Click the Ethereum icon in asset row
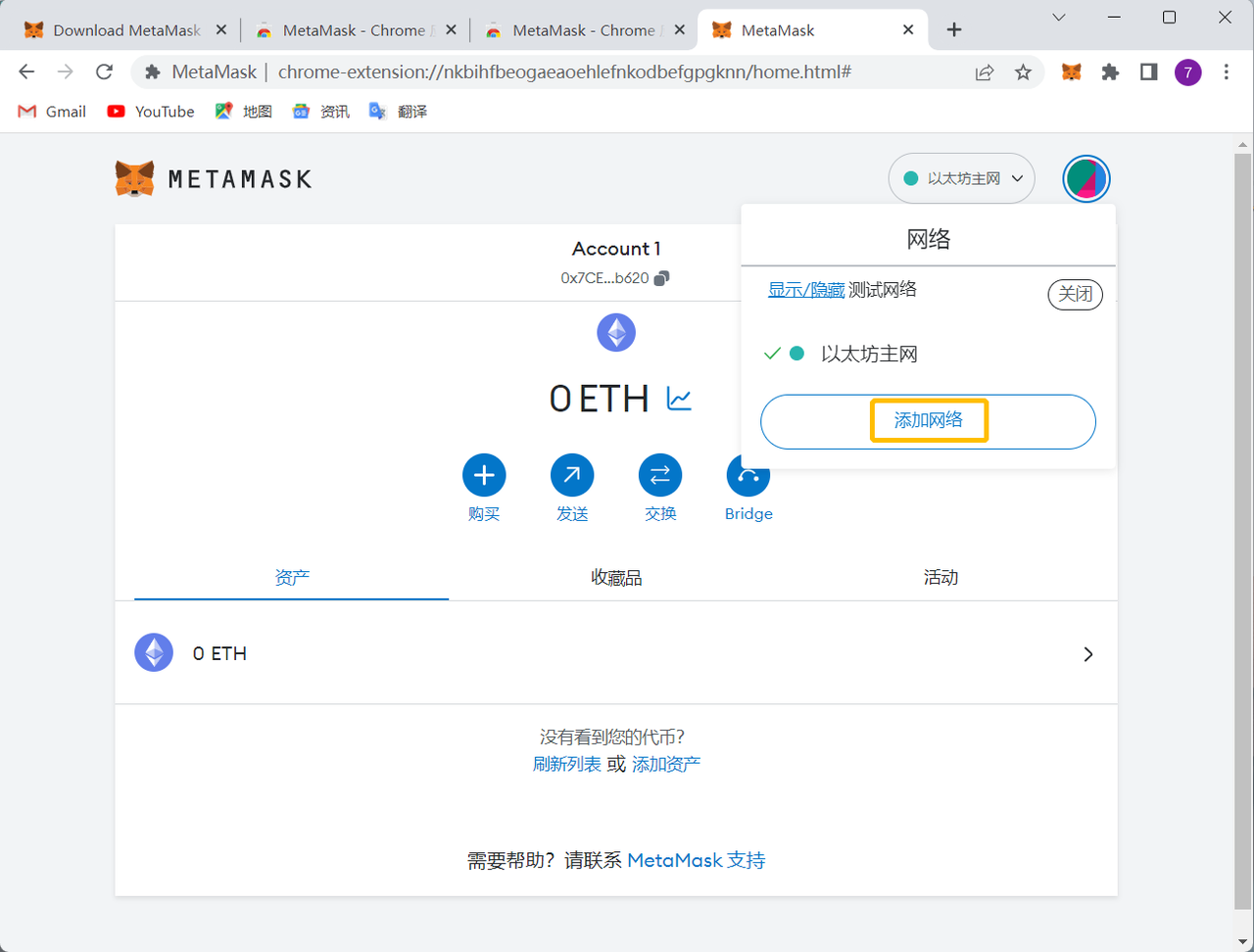 tap(154, 652)
